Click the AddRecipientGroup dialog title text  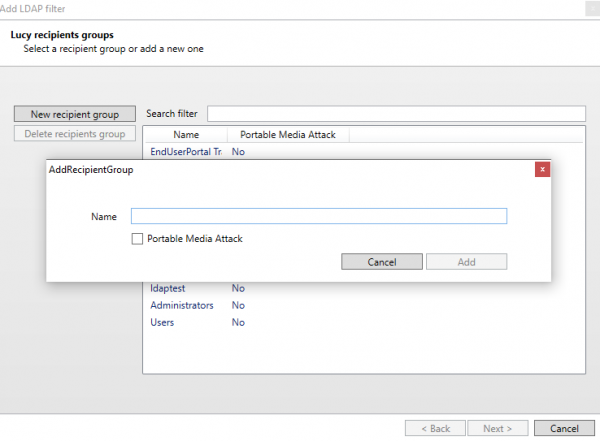(x=91, y=170)
